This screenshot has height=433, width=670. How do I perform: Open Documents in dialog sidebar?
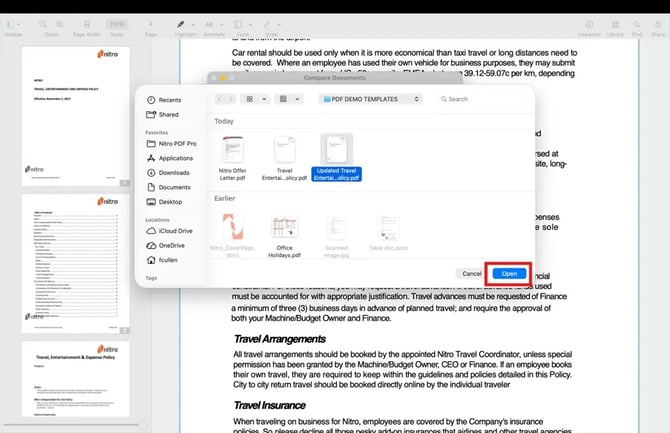168,187
